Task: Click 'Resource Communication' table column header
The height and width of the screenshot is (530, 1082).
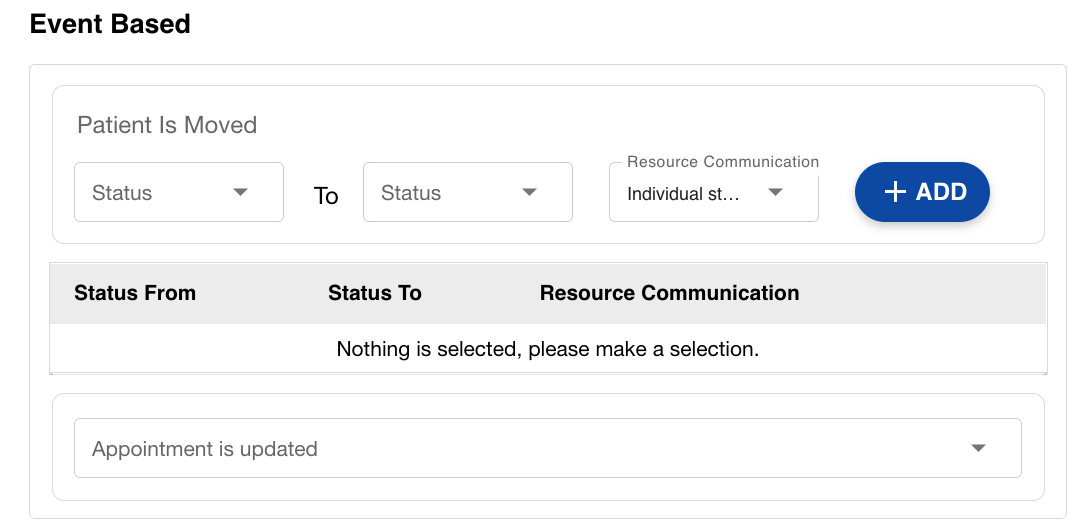Action: tap(669, 293)
